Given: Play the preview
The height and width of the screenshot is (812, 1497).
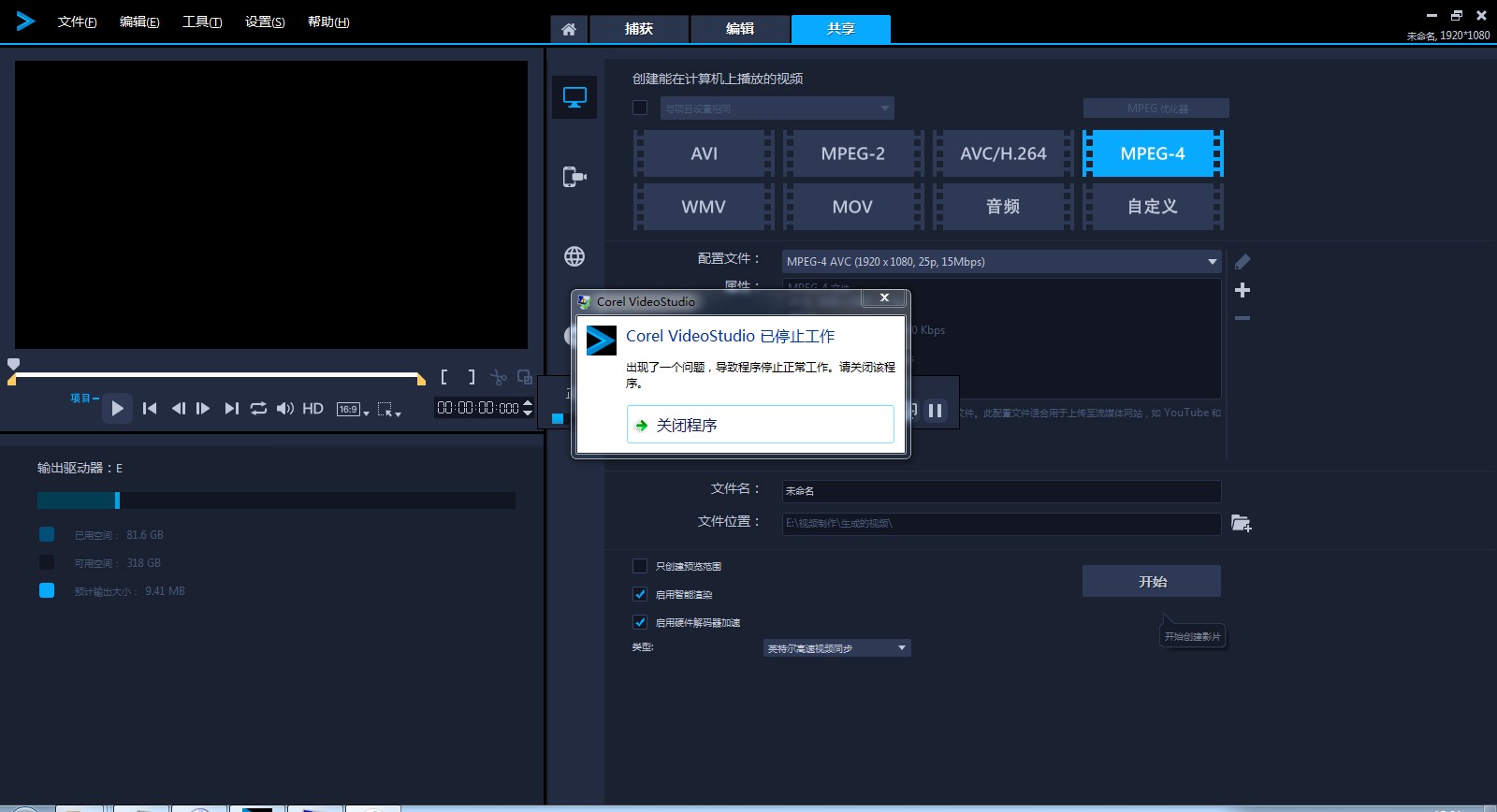Looking at the screenshot, I should pos(117,408).
